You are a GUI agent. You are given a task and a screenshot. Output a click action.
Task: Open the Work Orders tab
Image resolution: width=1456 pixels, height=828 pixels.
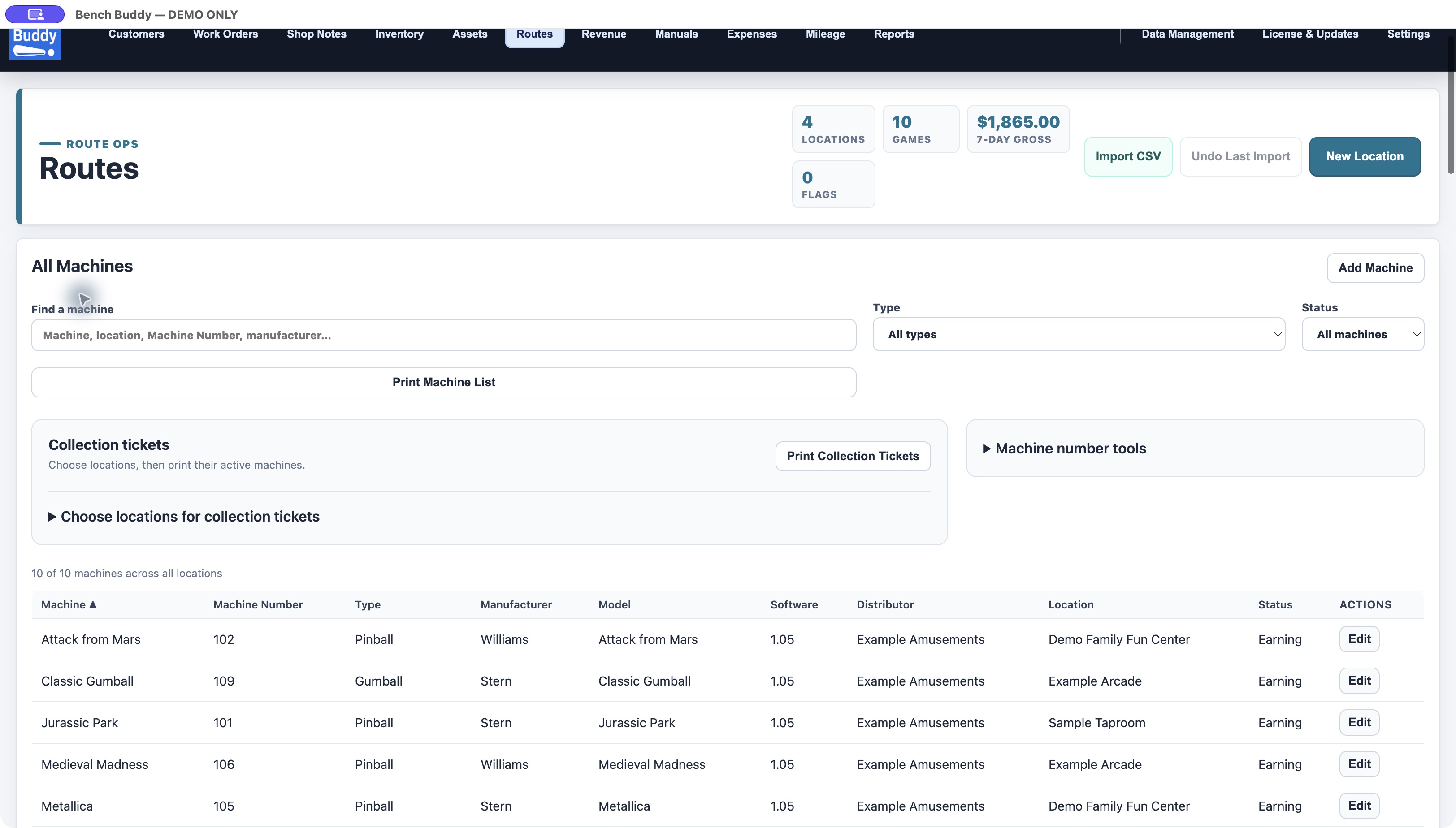click(225, 34)
